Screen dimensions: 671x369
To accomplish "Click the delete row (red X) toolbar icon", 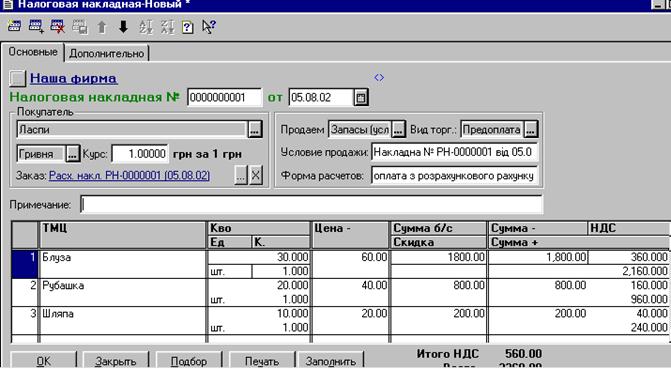I will [58, 27].
